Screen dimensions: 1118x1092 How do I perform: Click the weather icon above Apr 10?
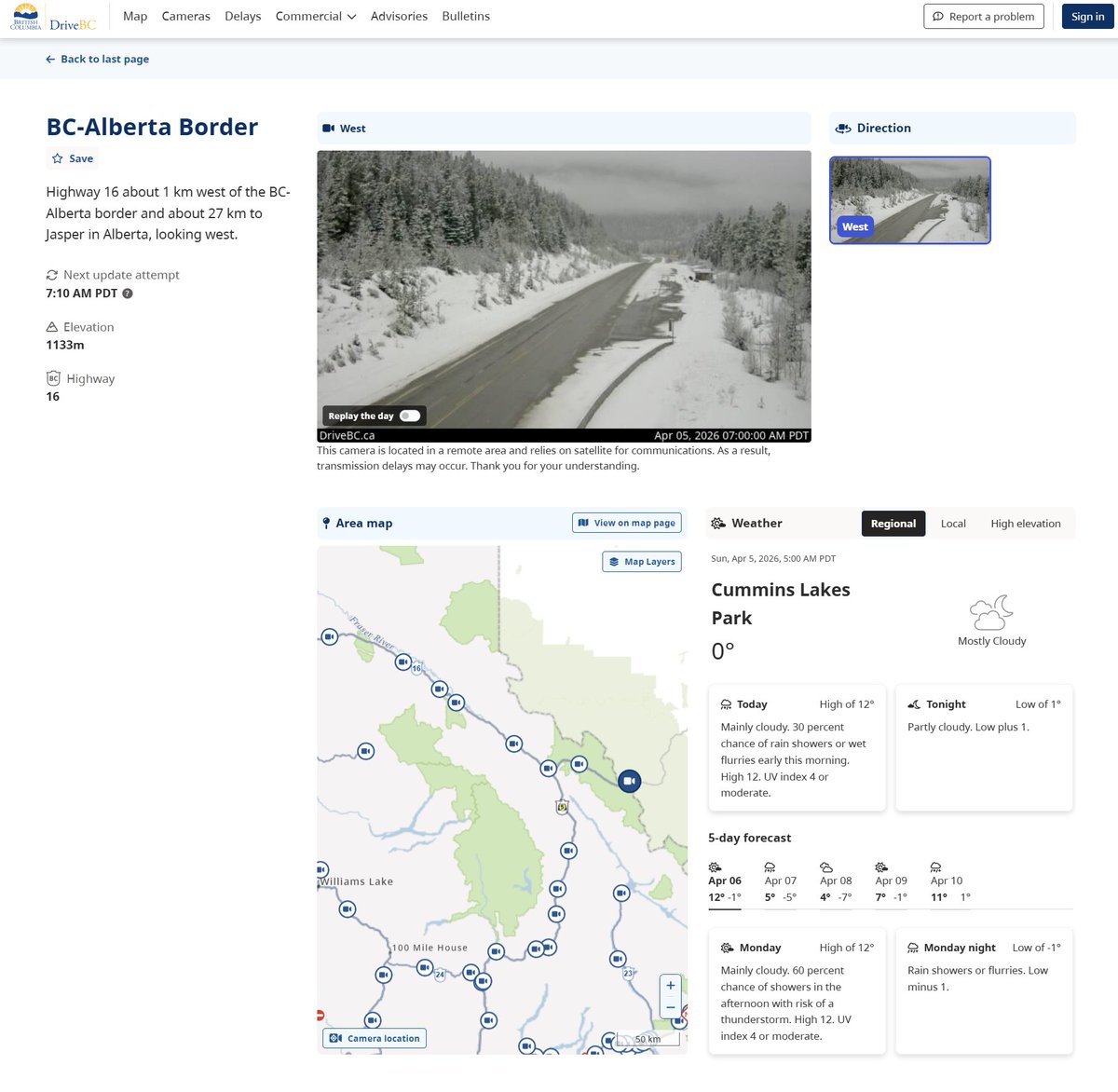[936, 867]
